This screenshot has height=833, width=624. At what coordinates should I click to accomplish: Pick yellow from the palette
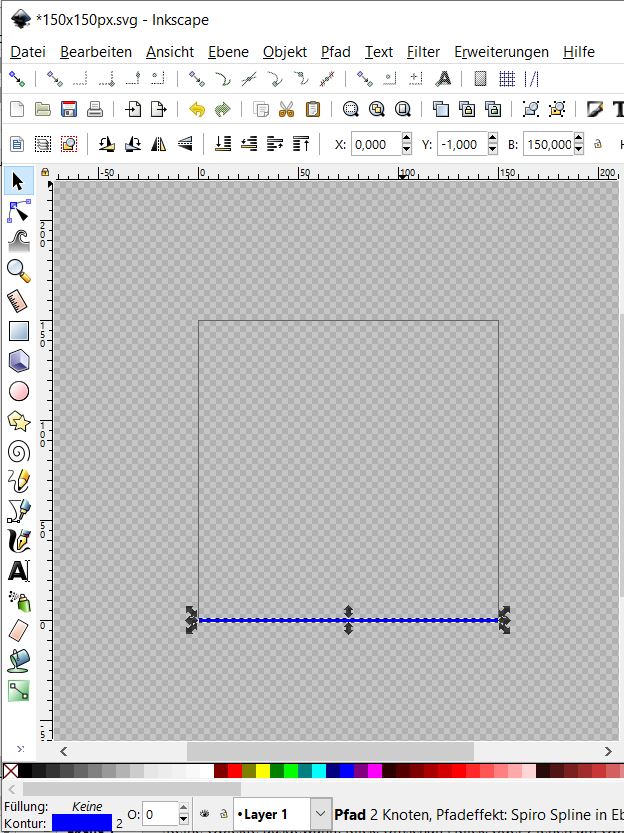pos(263,771)
